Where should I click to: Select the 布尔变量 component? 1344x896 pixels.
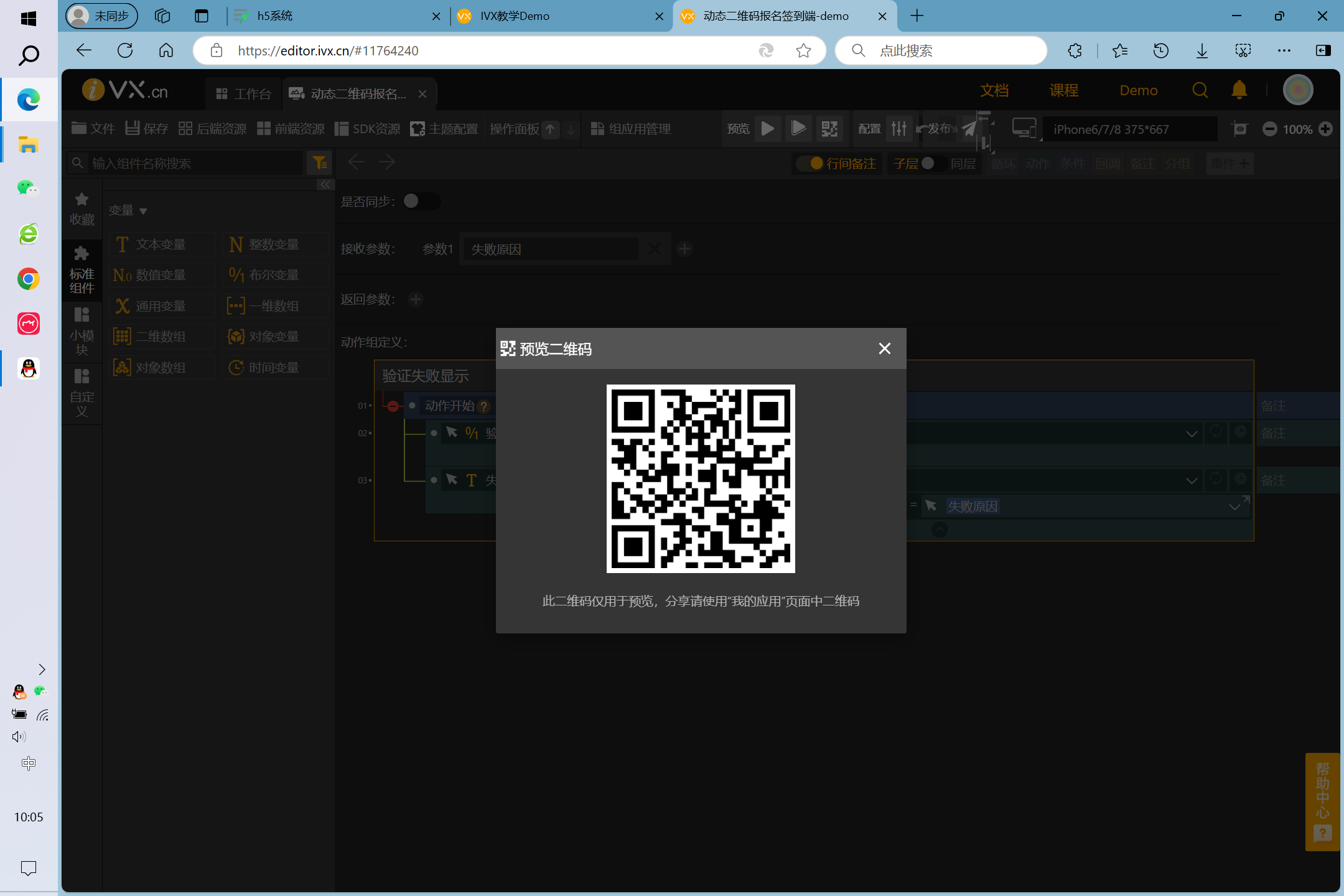[275, 275]
